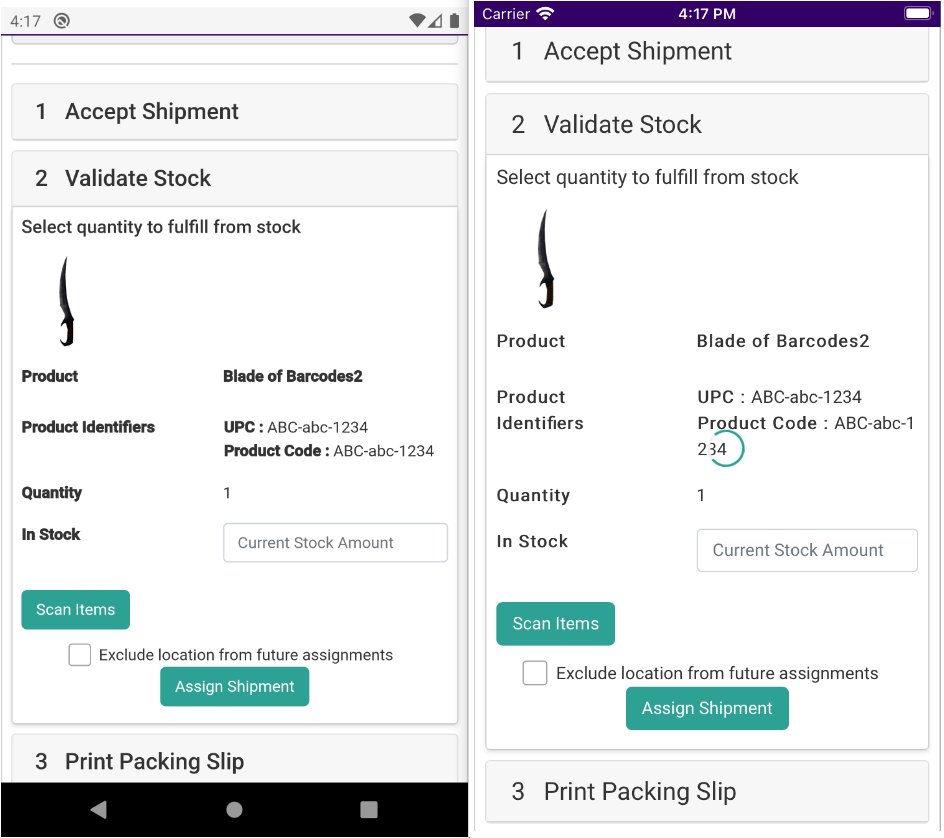Tap loading spinner near Product Code on iOS
This screenshot has width=944, height=838.
pyautogui.click(x=725, y=448)
